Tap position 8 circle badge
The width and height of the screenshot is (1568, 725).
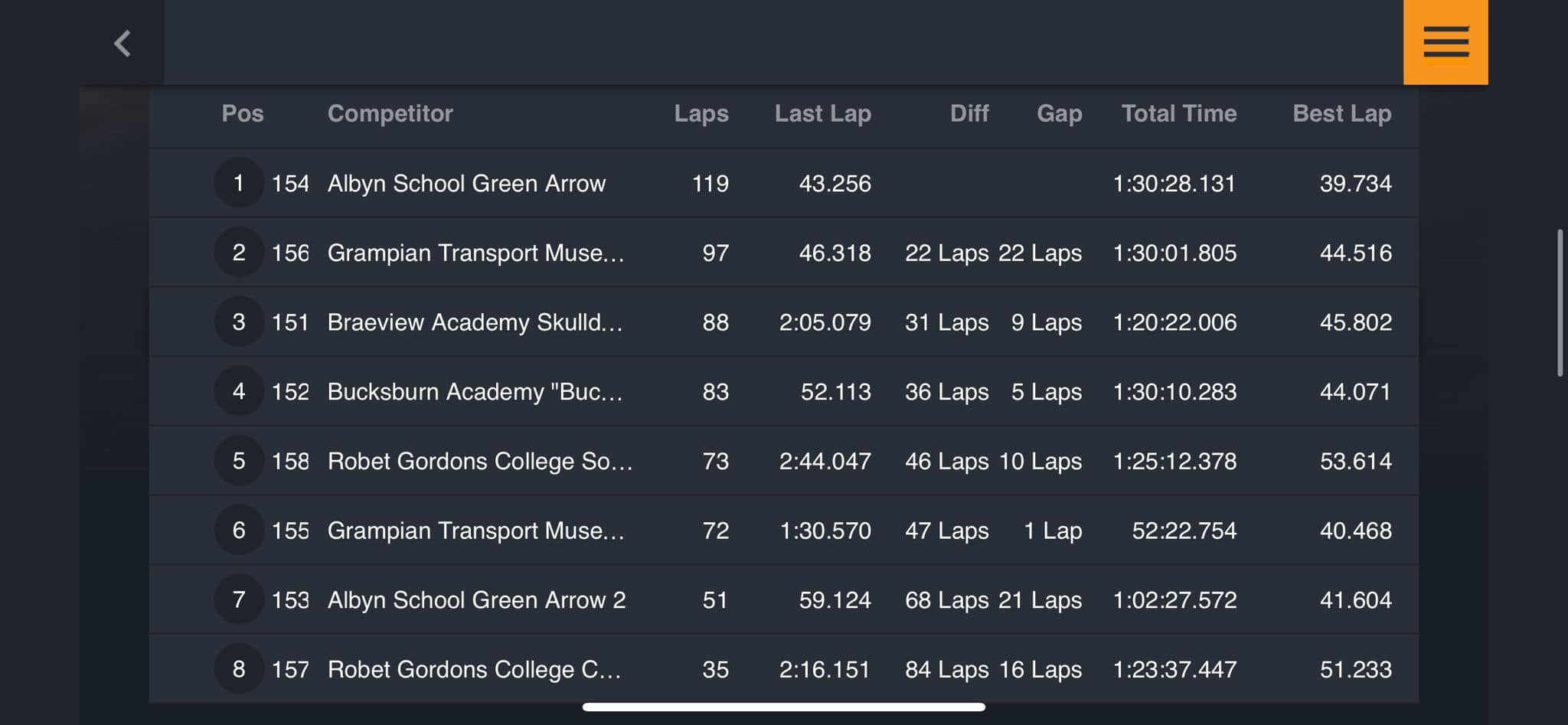(x=239, y=669)
